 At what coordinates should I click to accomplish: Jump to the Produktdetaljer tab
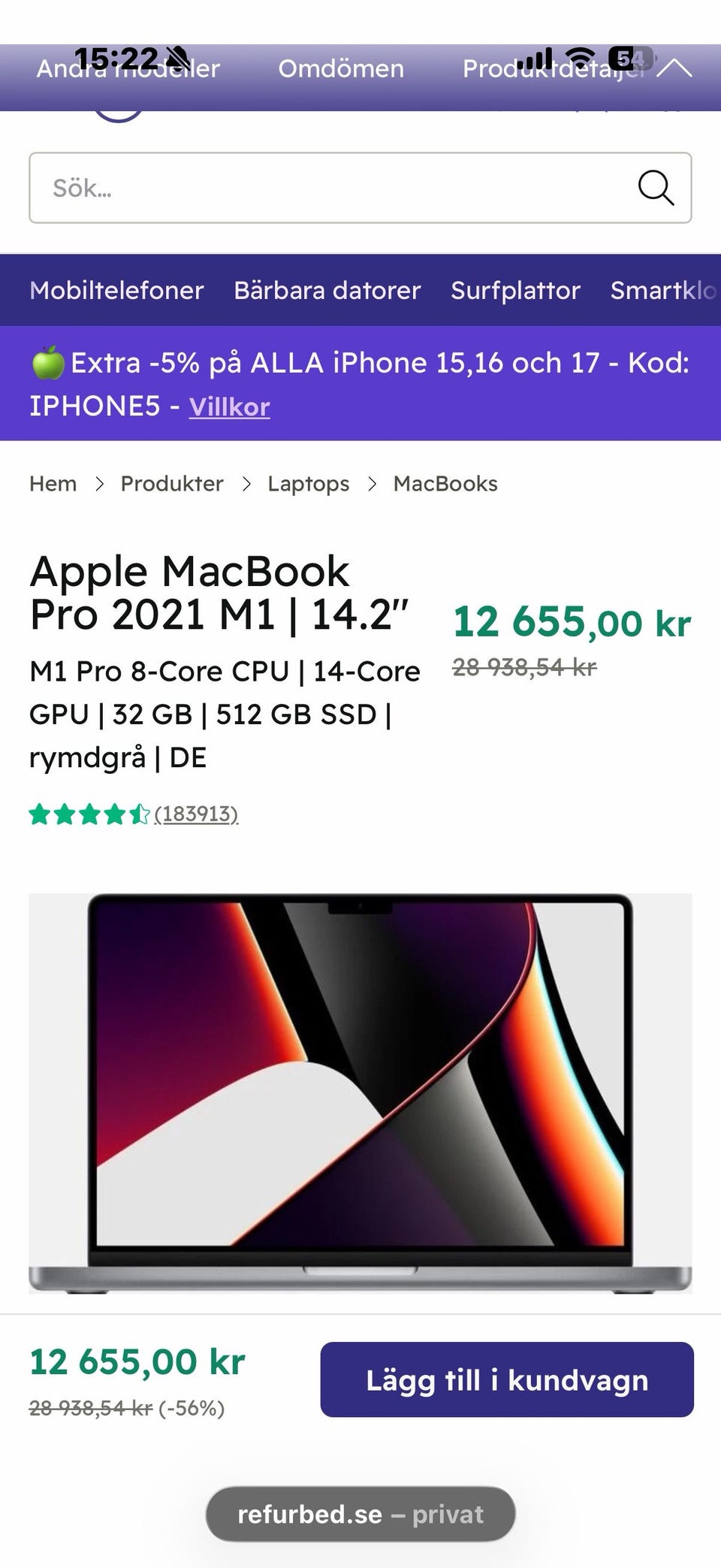(x=554, y=69)
